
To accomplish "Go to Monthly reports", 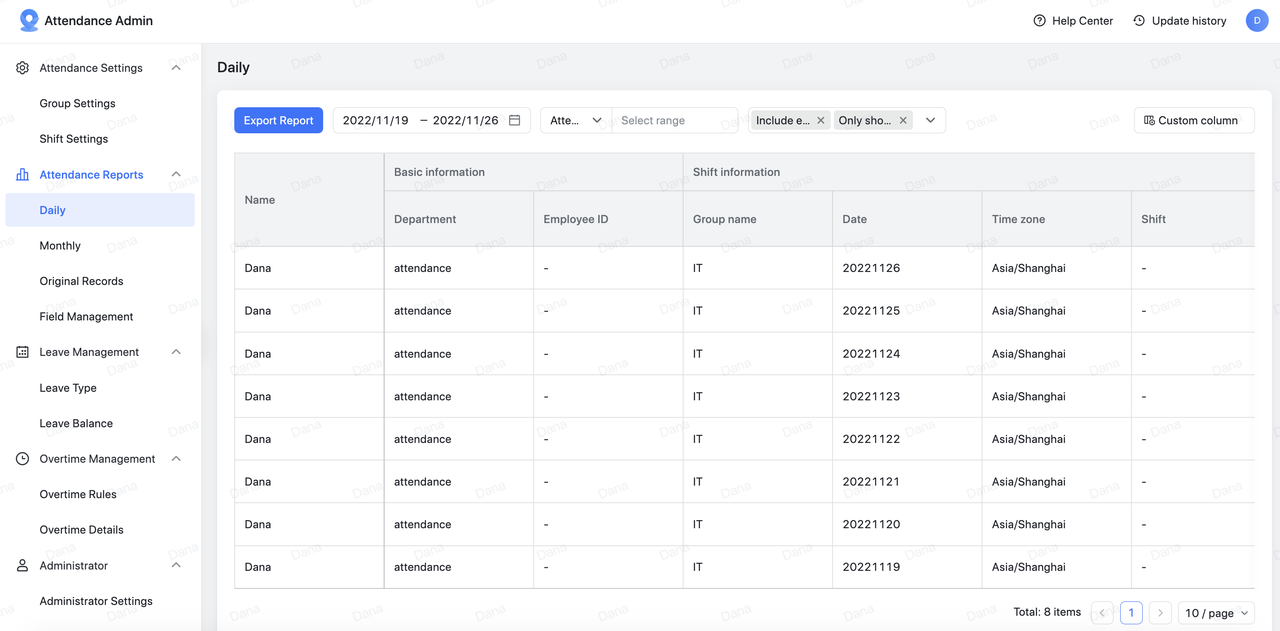I will 60,246.
